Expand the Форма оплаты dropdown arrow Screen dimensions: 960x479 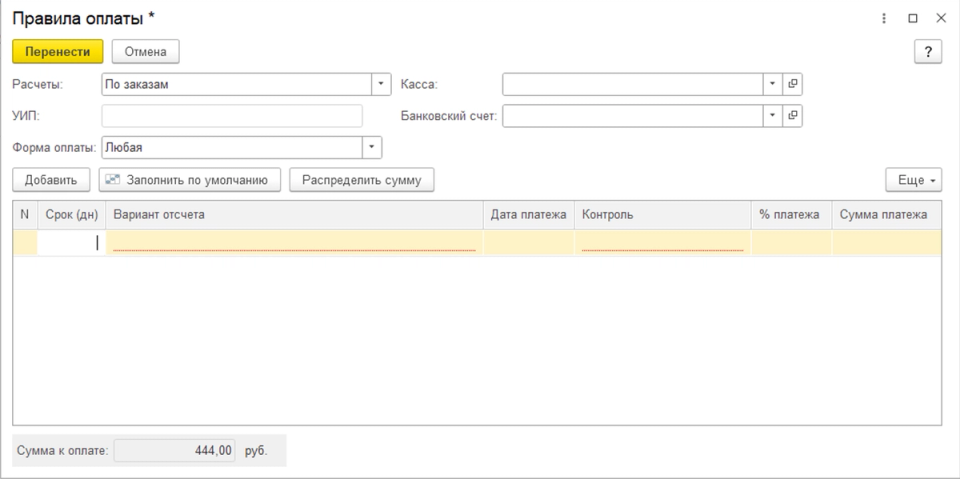(x=372, y=147)
